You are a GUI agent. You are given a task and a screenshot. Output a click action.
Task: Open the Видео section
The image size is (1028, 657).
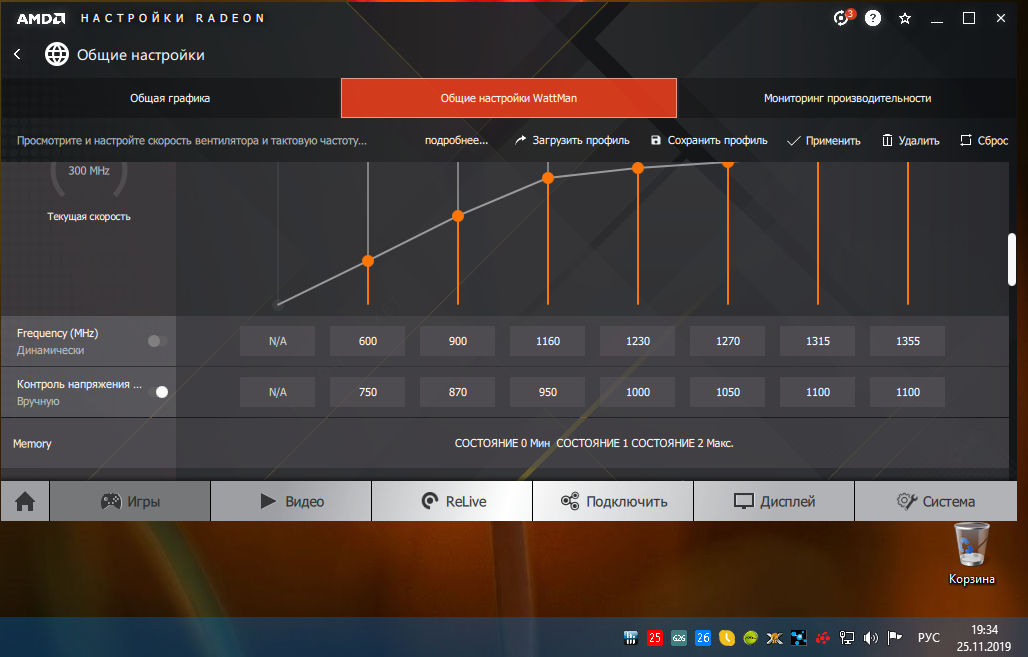click(x=291, y=502)
